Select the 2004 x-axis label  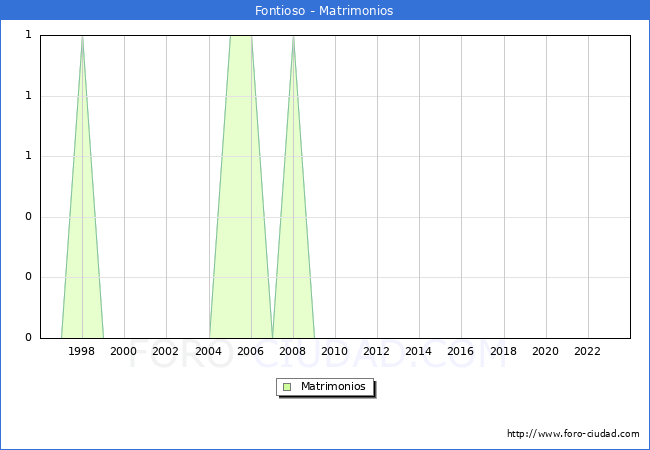[x=208, y=351]
